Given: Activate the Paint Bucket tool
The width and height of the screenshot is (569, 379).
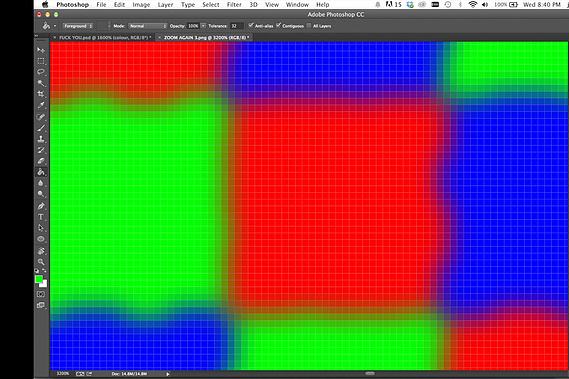Looking at the screenshot, I should click(x=41, y=172).
